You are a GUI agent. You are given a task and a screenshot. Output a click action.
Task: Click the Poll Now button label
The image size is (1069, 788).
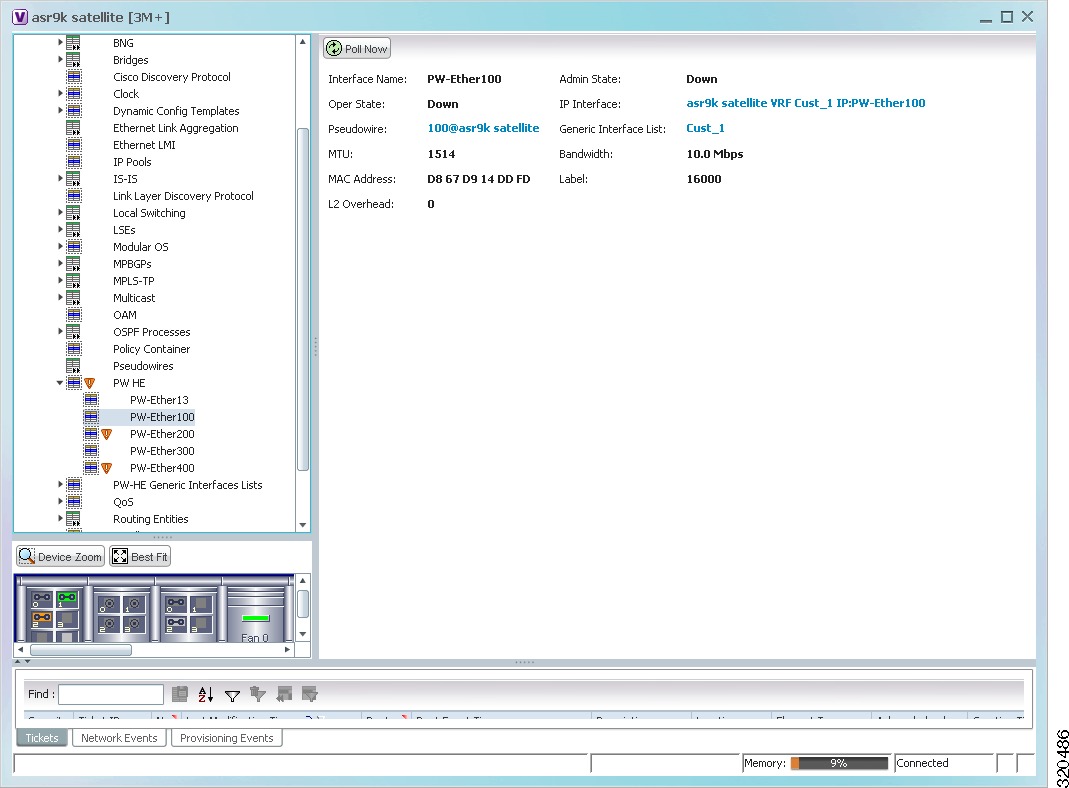click(366, 49)
